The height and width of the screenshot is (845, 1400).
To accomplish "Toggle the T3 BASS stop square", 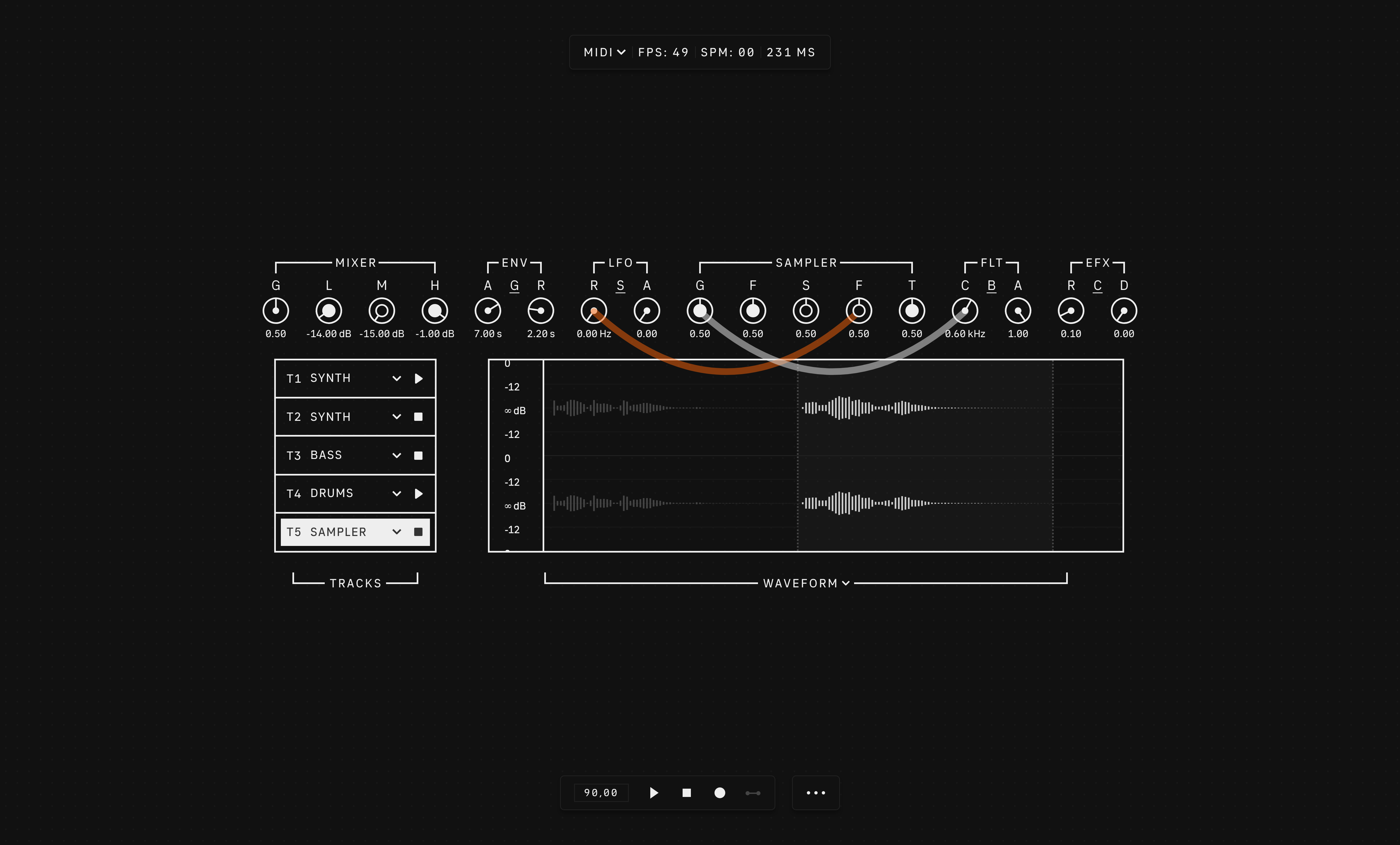I will click(418, 455).
